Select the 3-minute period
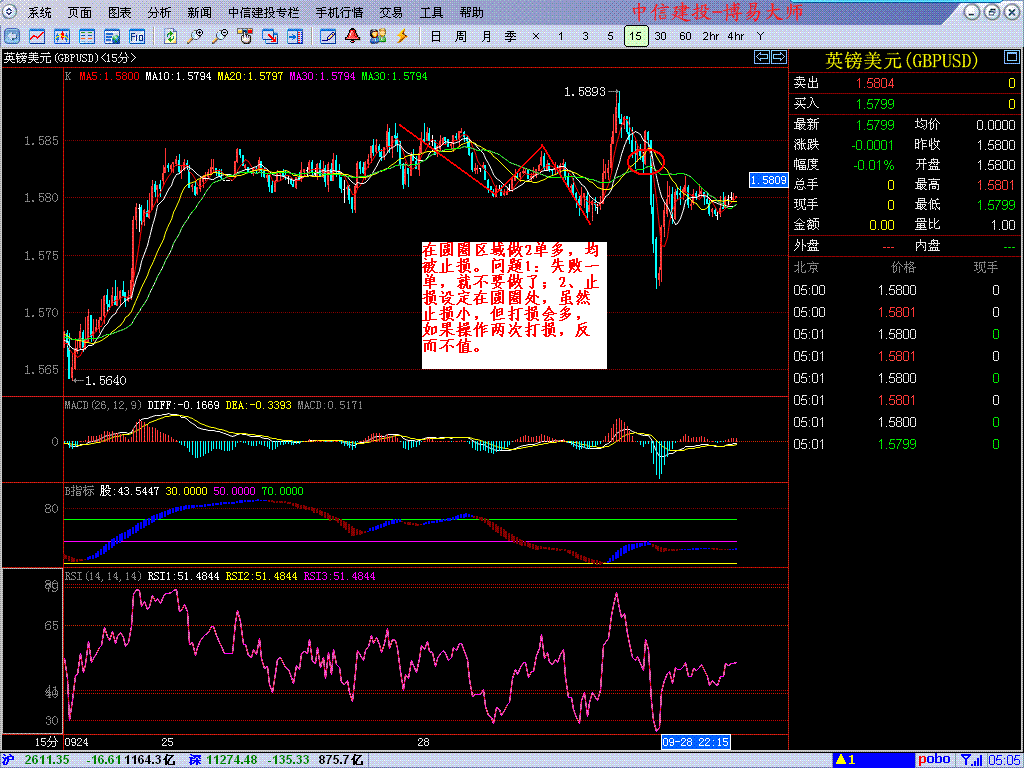This screenshot has width=1024, height=768. click(585, 37)
